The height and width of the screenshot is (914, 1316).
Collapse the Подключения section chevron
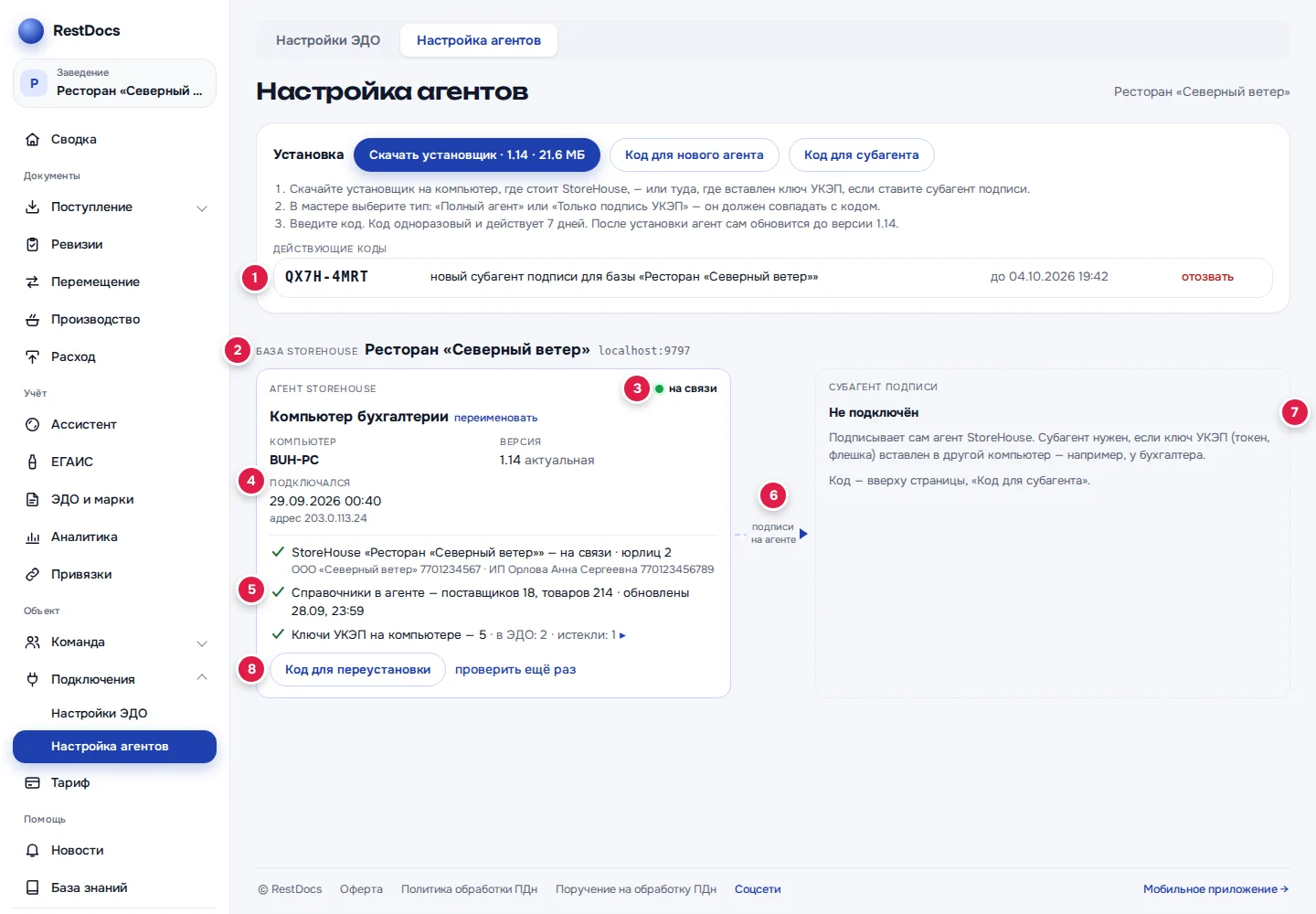[202, 677]
